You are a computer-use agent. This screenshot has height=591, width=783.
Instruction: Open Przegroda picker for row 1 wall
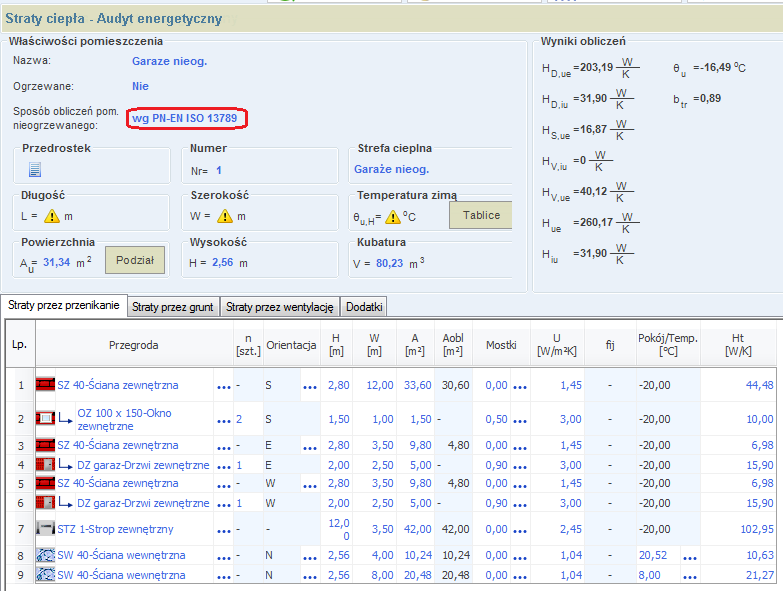click(x=224, y=386)
